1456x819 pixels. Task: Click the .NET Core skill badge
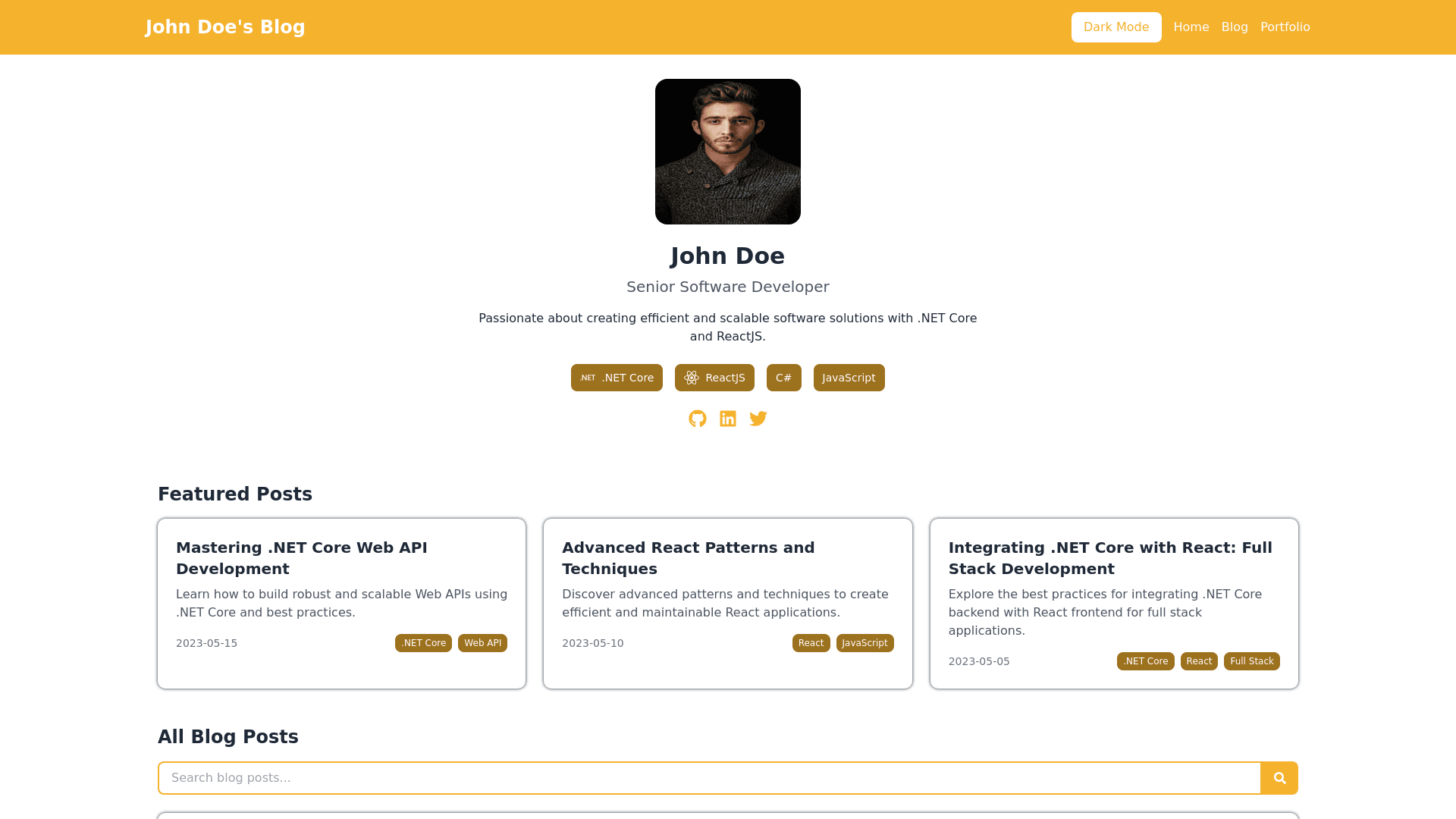(617, 378)
